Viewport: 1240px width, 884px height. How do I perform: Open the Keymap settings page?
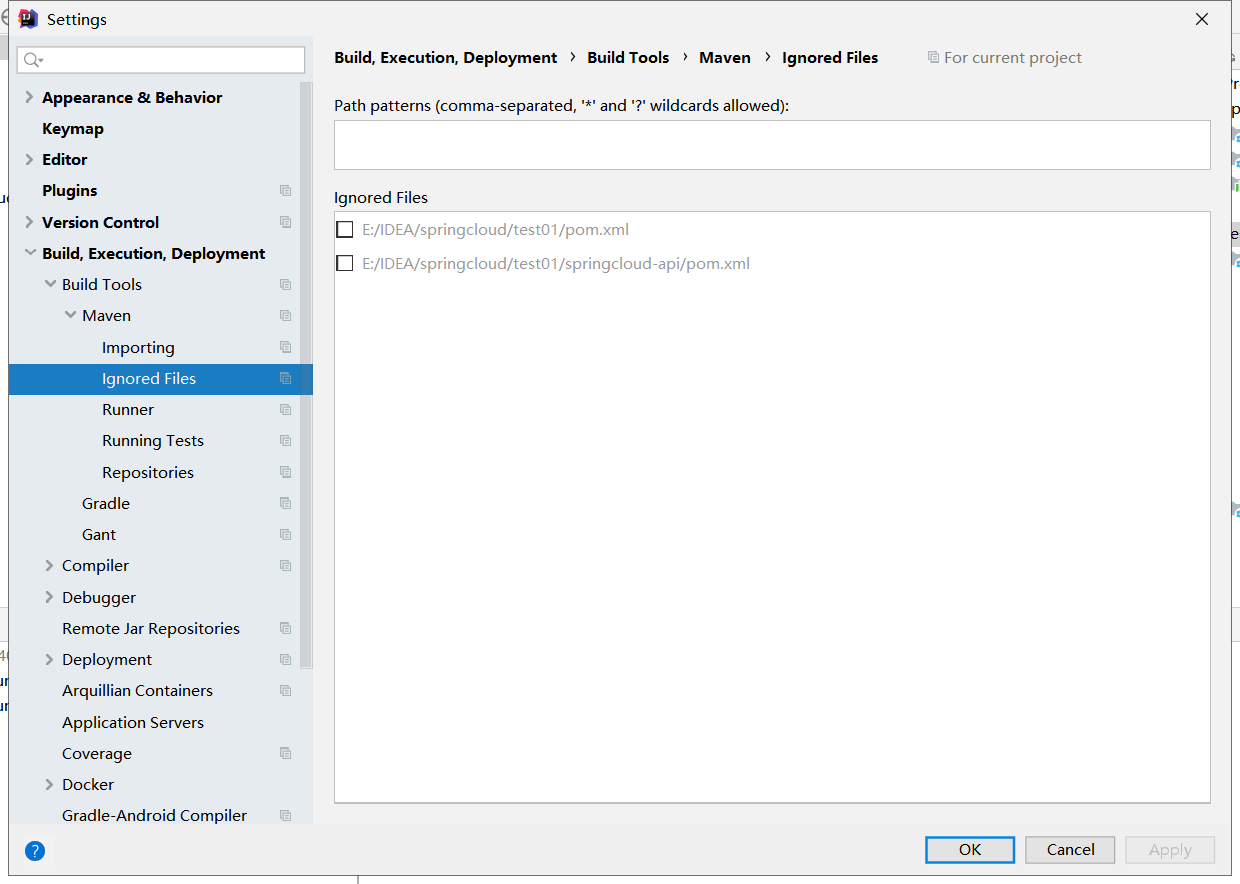pos(73,129)
